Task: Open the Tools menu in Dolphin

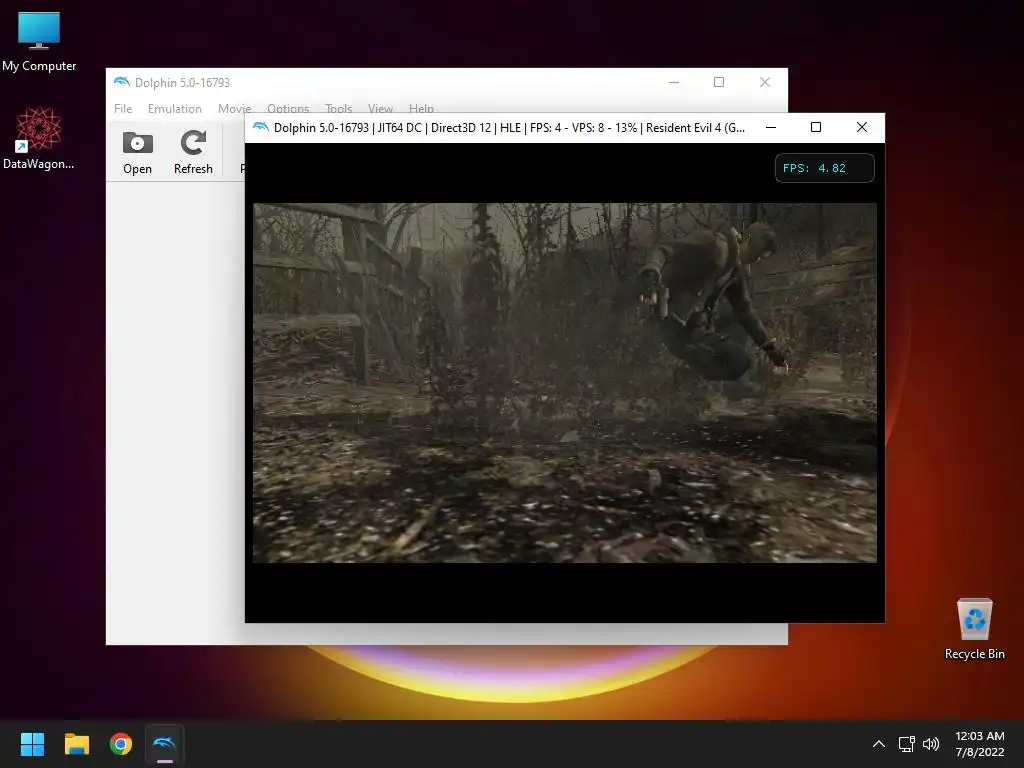Action: click(338, 108)
